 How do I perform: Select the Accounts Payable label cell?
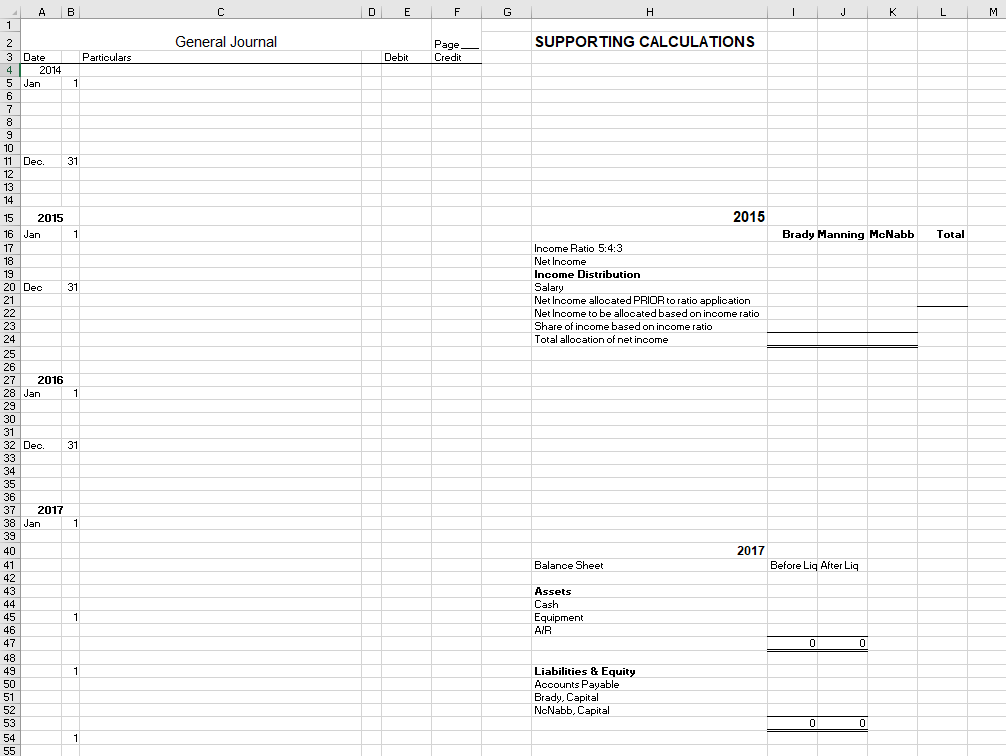pyautogui.click(x=649, y=684)
